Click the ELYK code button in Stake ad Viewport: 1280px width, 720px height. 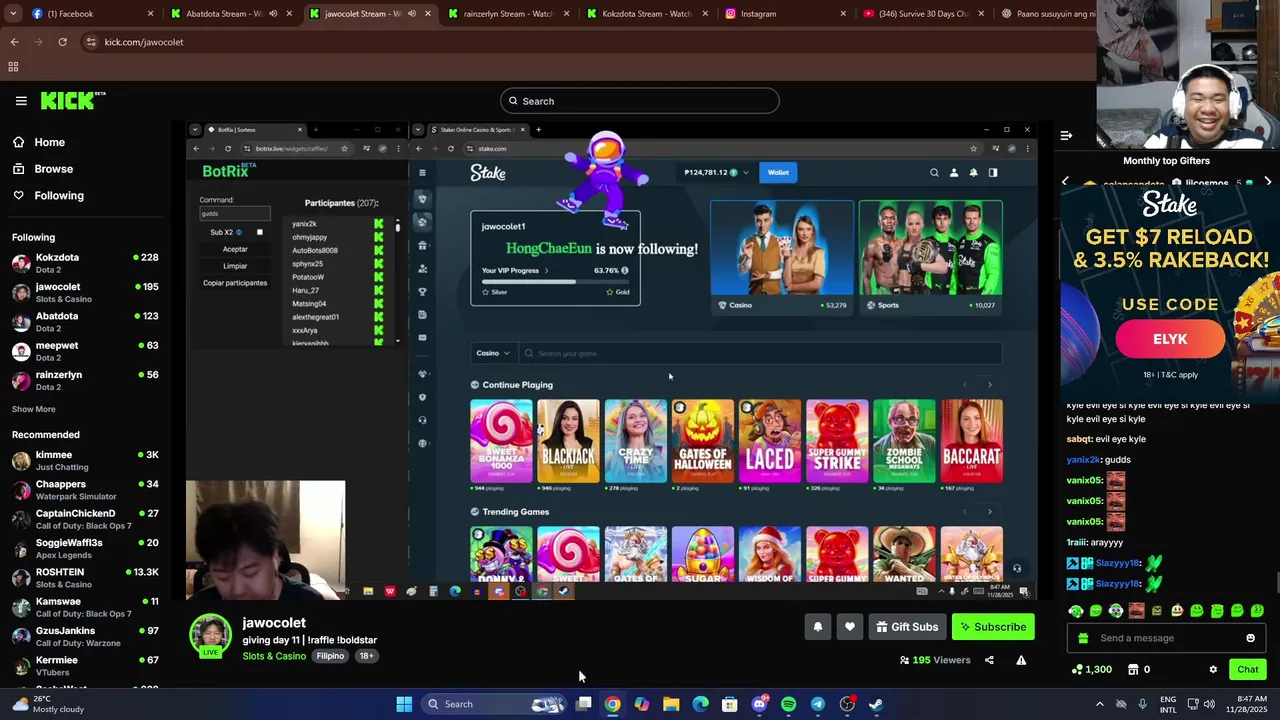pos(1169,339)
